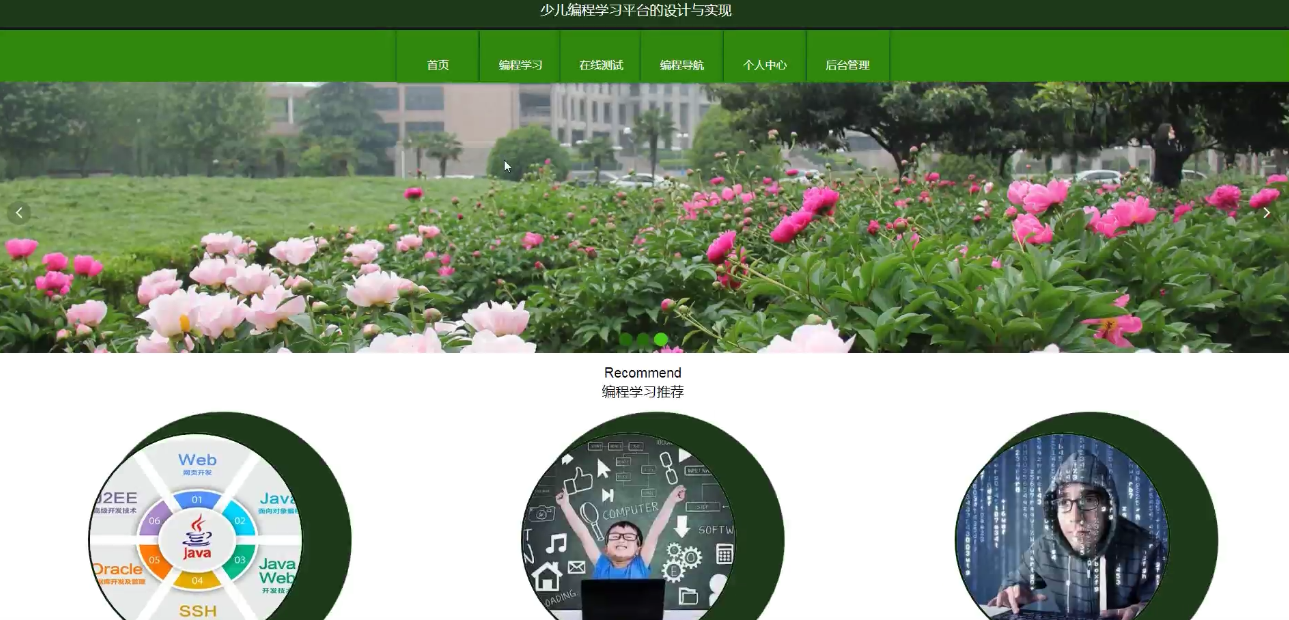Go to 编程学习 in the nav bar
The width and height of the screenshot is (1289, 620).
click(520, 65)
